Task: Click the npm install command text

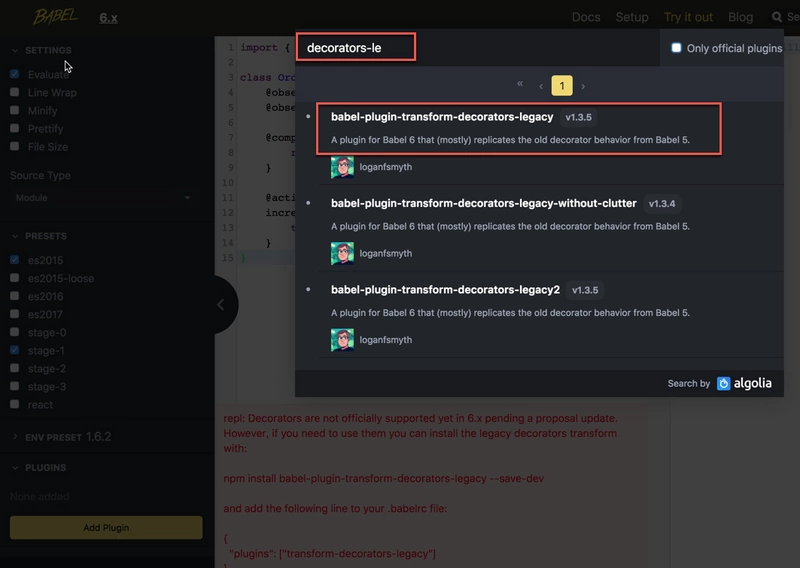Action: (384, 478)
